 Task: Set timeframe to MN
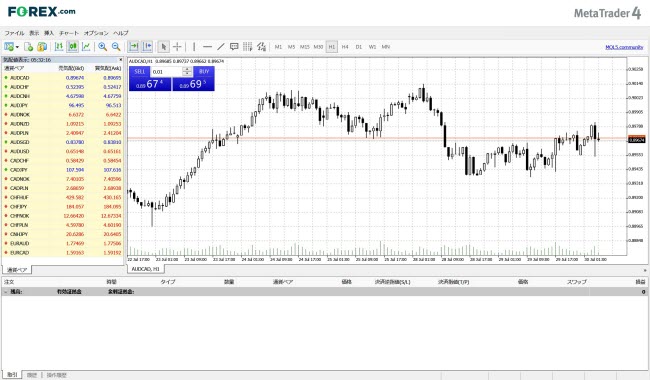pyautogui.click(x=386, y=47)
